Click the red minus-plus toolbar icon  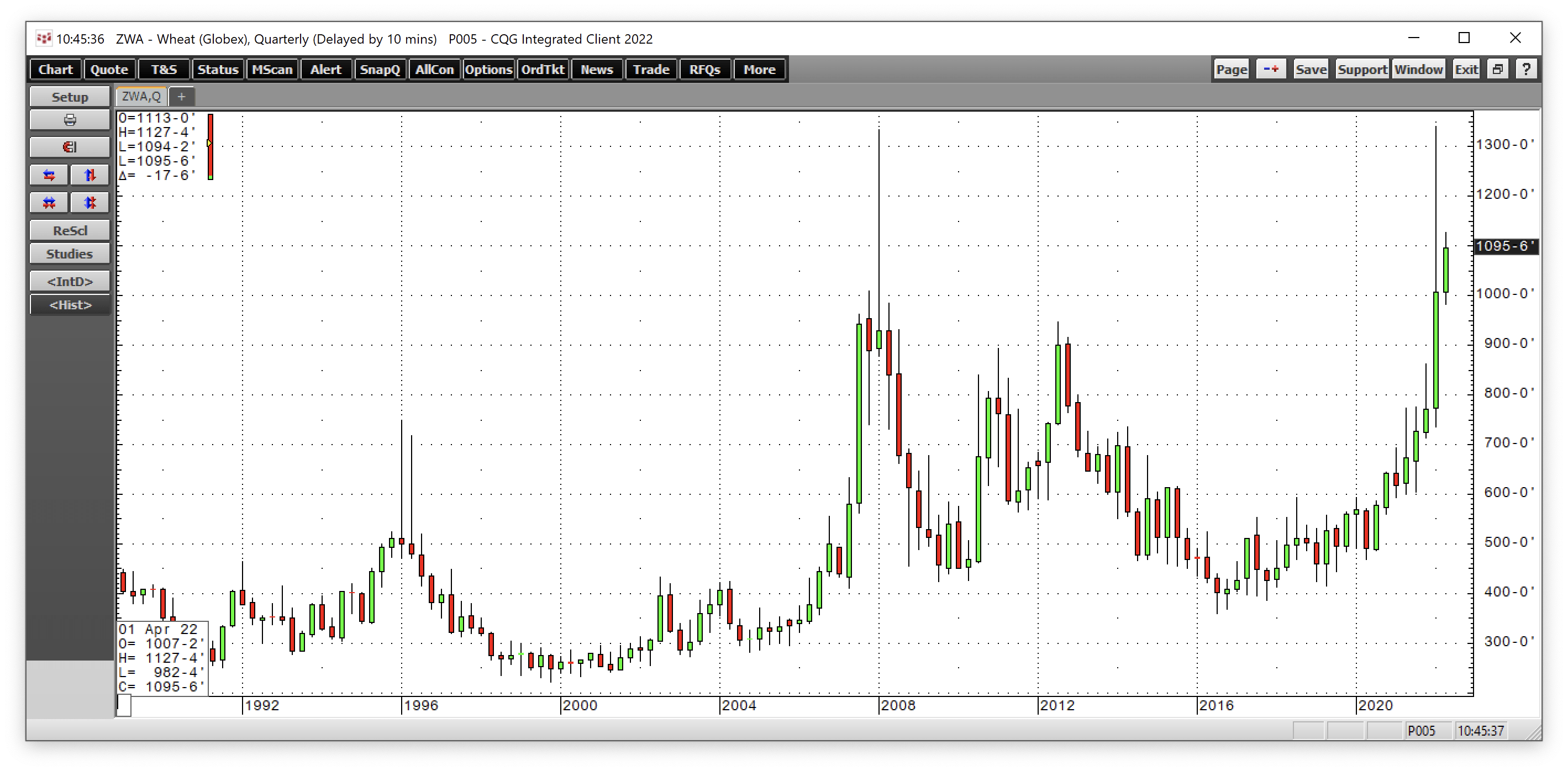[x=1270, y=70]
